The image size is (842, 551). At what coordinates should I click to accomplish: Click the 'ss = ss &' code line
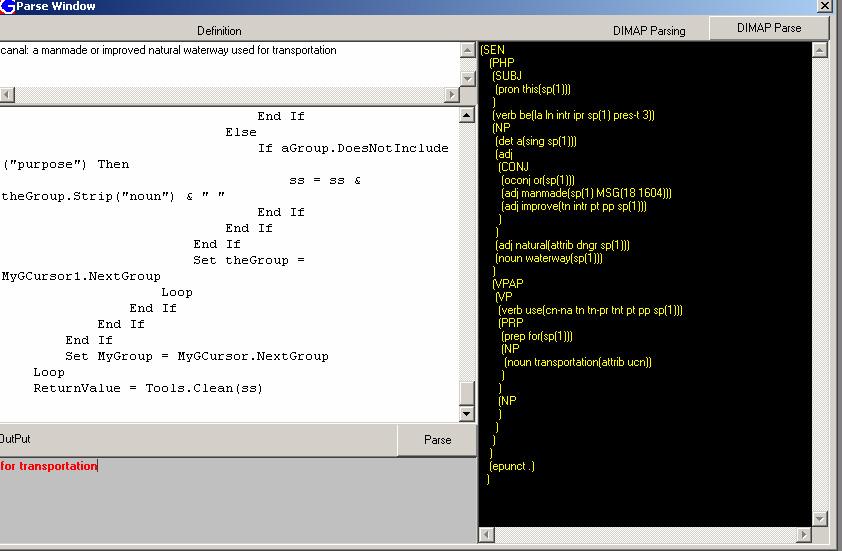325,180
